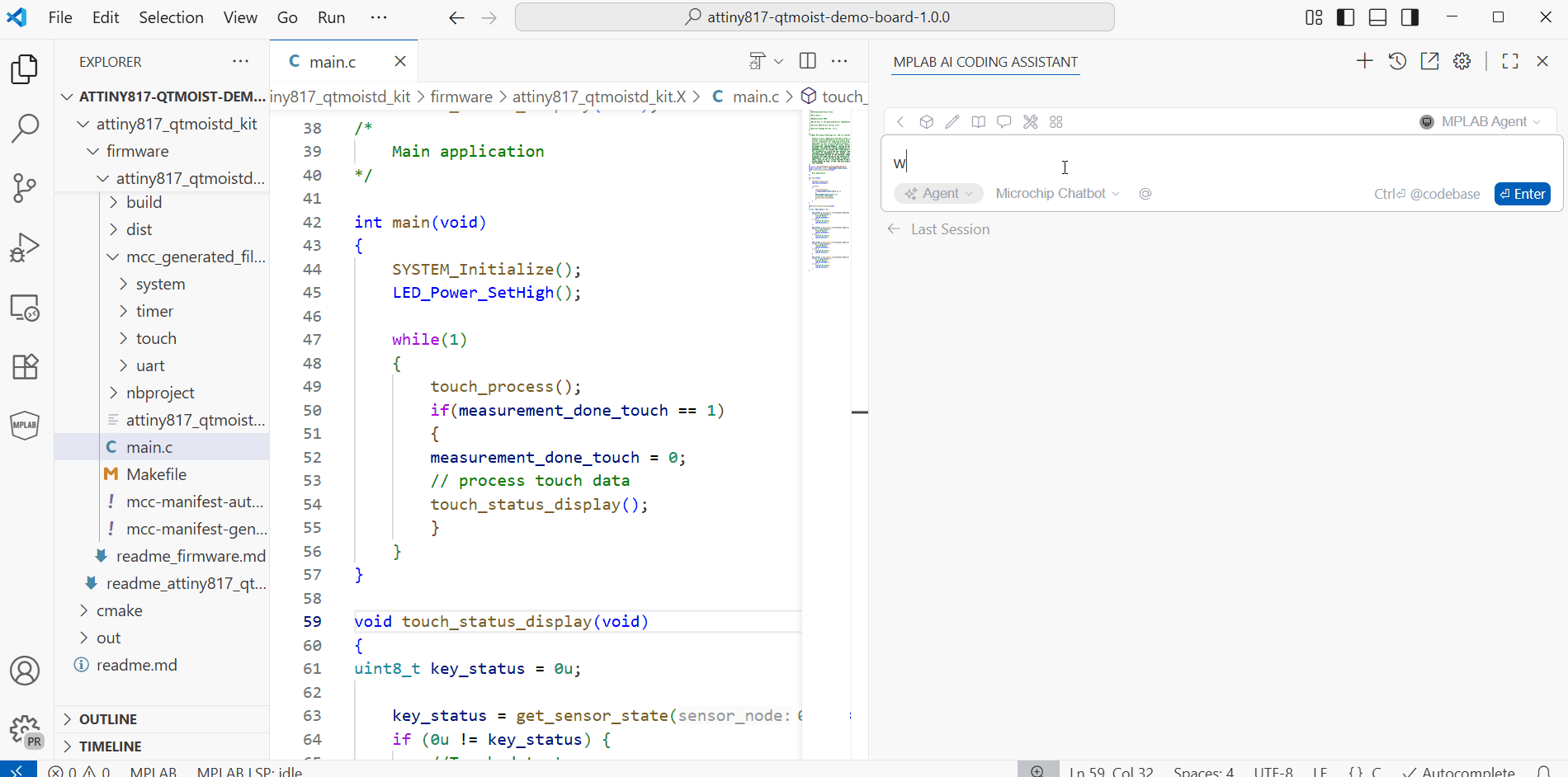
Task: Open the Agent mode dropdown
Action: point(939,194)
